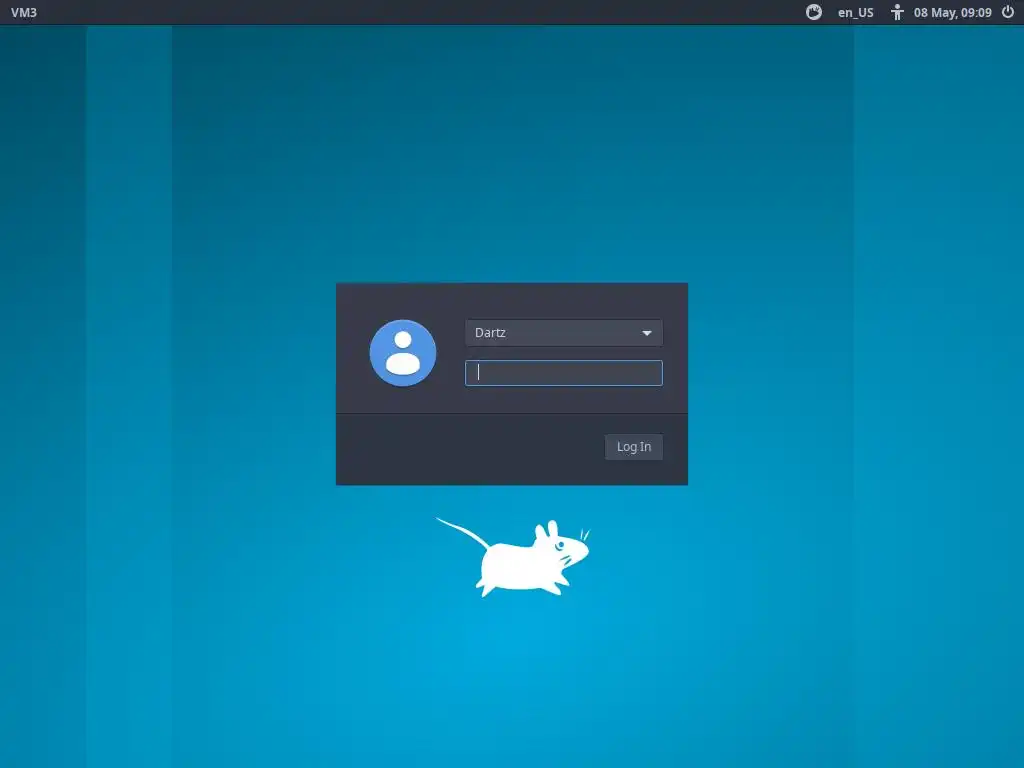The height and width of the screenshot is (768, 1024).
Task: Open the accessibility options icon
Action: (x=897, y=12)
